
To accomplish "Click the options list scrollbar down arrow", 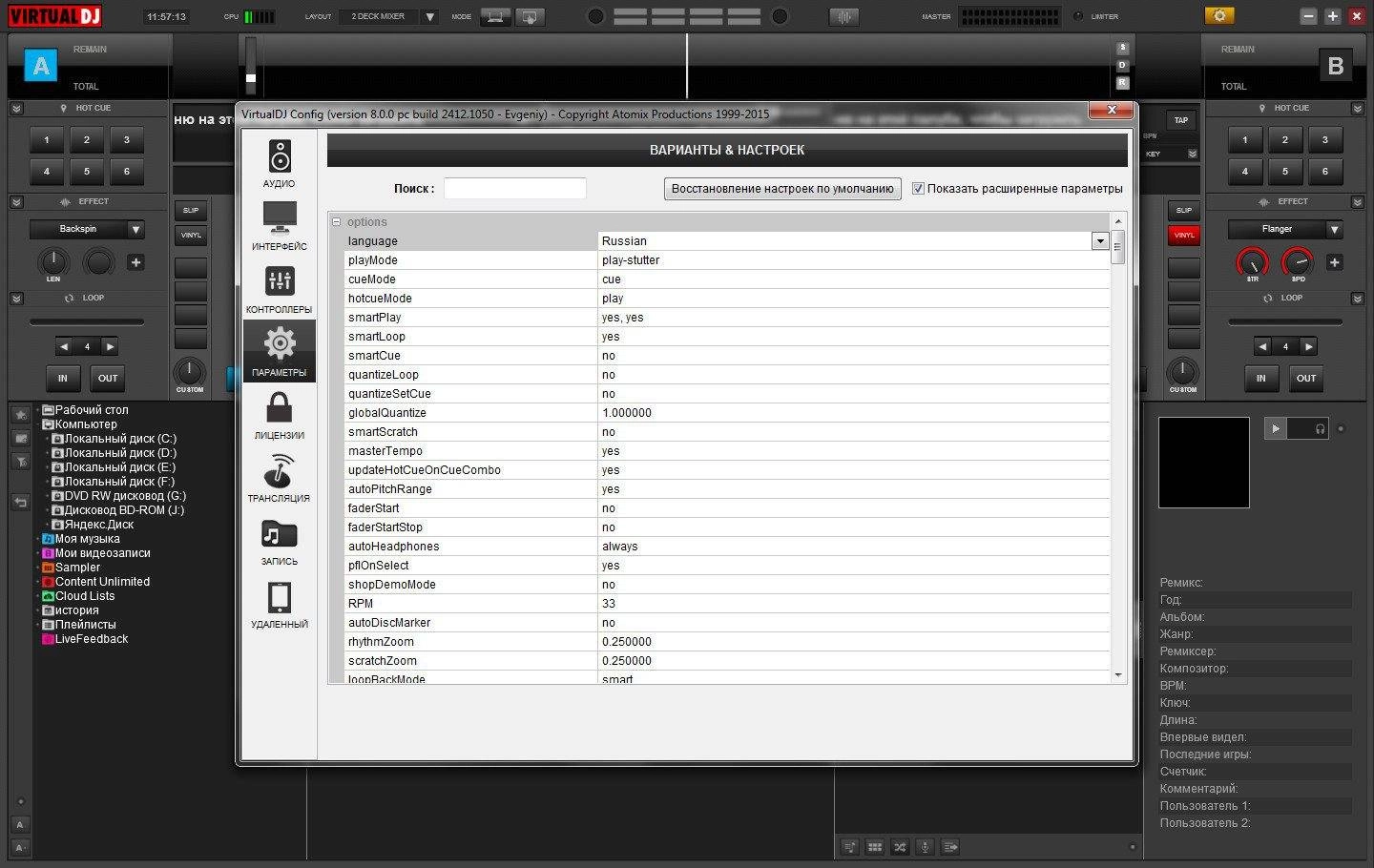I will 1118,674.
